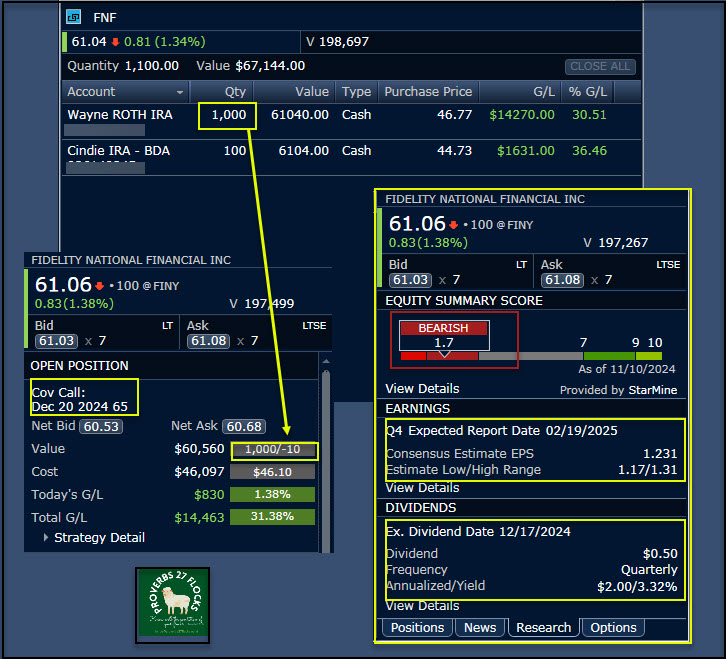Select the Wayne ROTH IRA account row
This screenshot has height=659, width=726.
[120, 115]
